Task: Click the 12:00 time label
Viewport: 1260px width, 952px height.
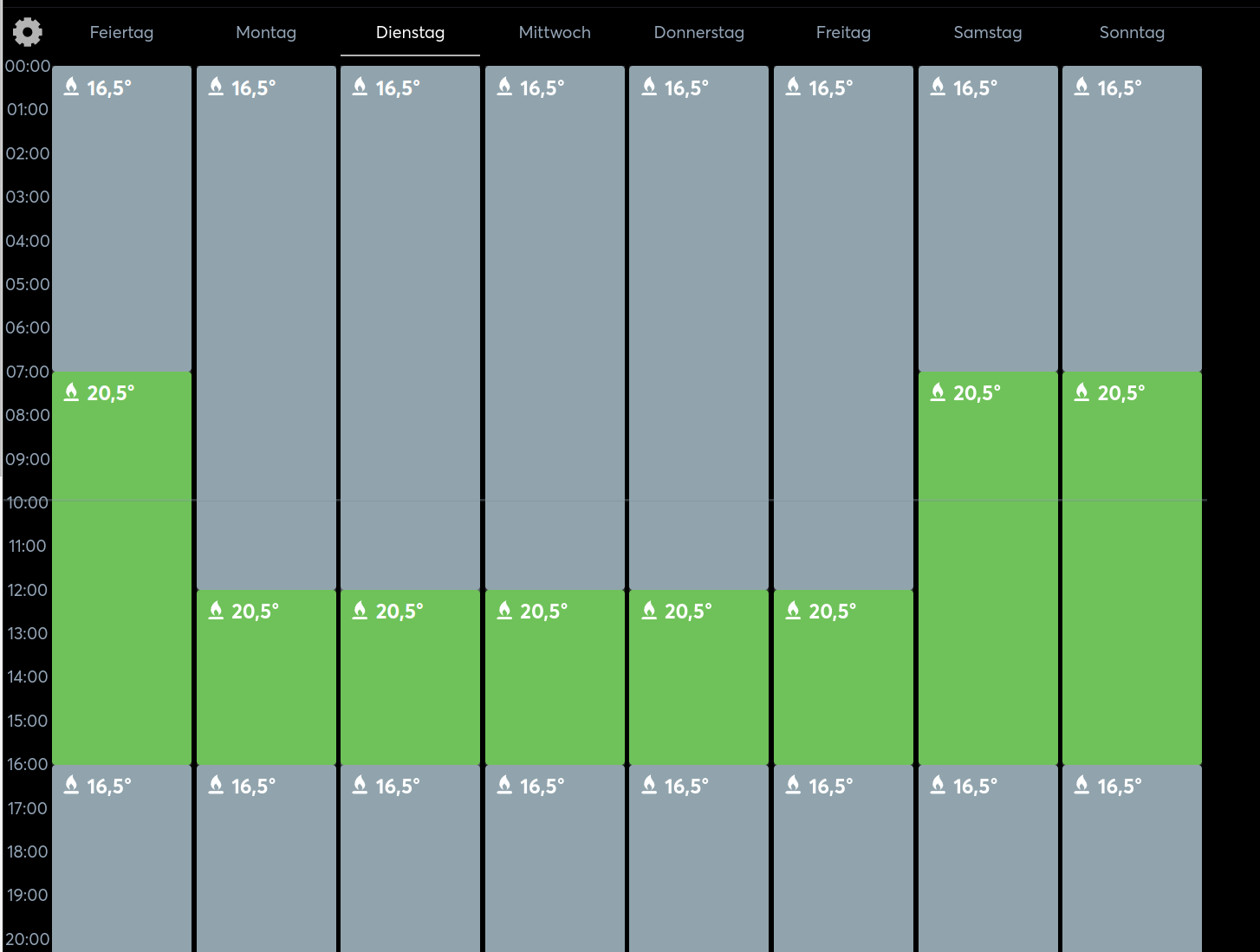Action: (x=28, y=590)
